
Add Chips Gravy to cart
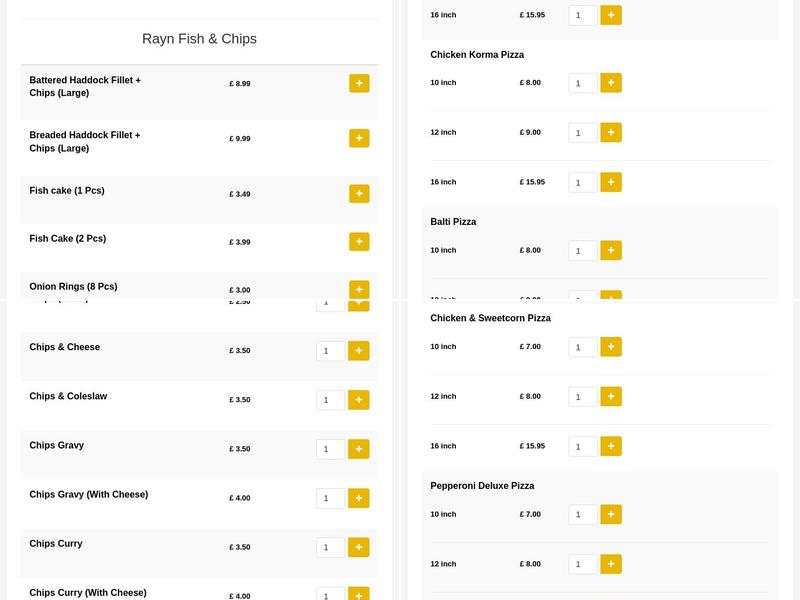pos(359,449)
